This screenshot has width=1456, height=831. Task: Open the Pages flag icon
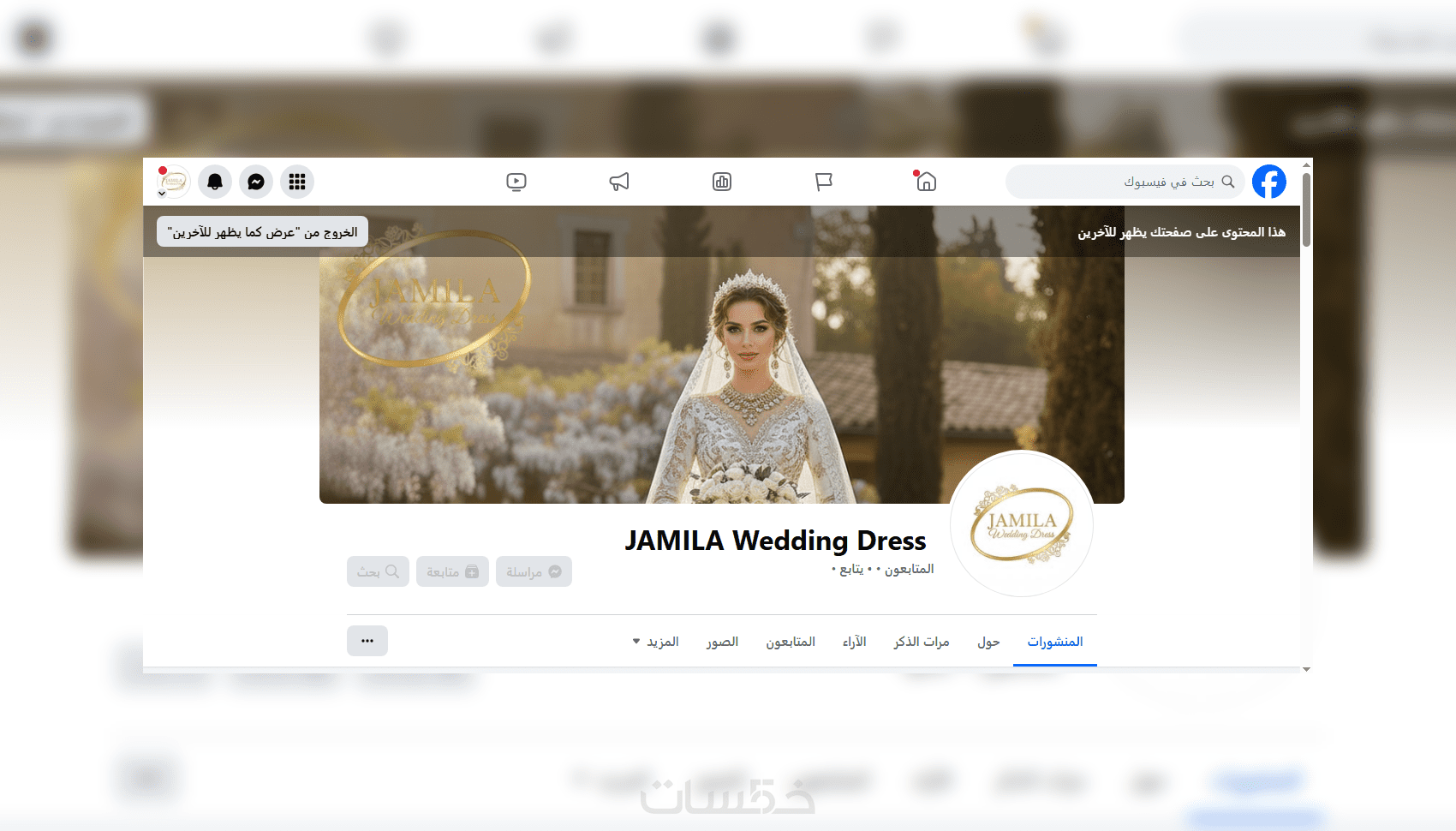824,182
